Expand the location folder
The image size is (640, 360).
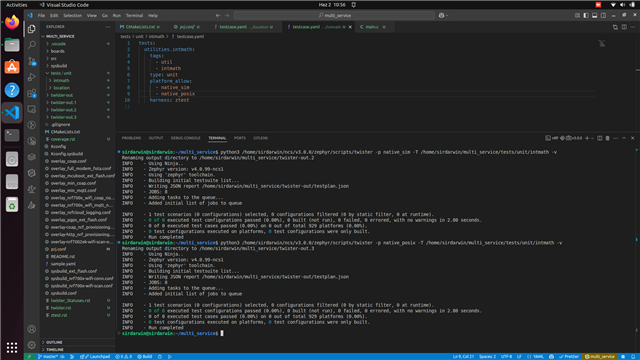click(x=77, y=88)
